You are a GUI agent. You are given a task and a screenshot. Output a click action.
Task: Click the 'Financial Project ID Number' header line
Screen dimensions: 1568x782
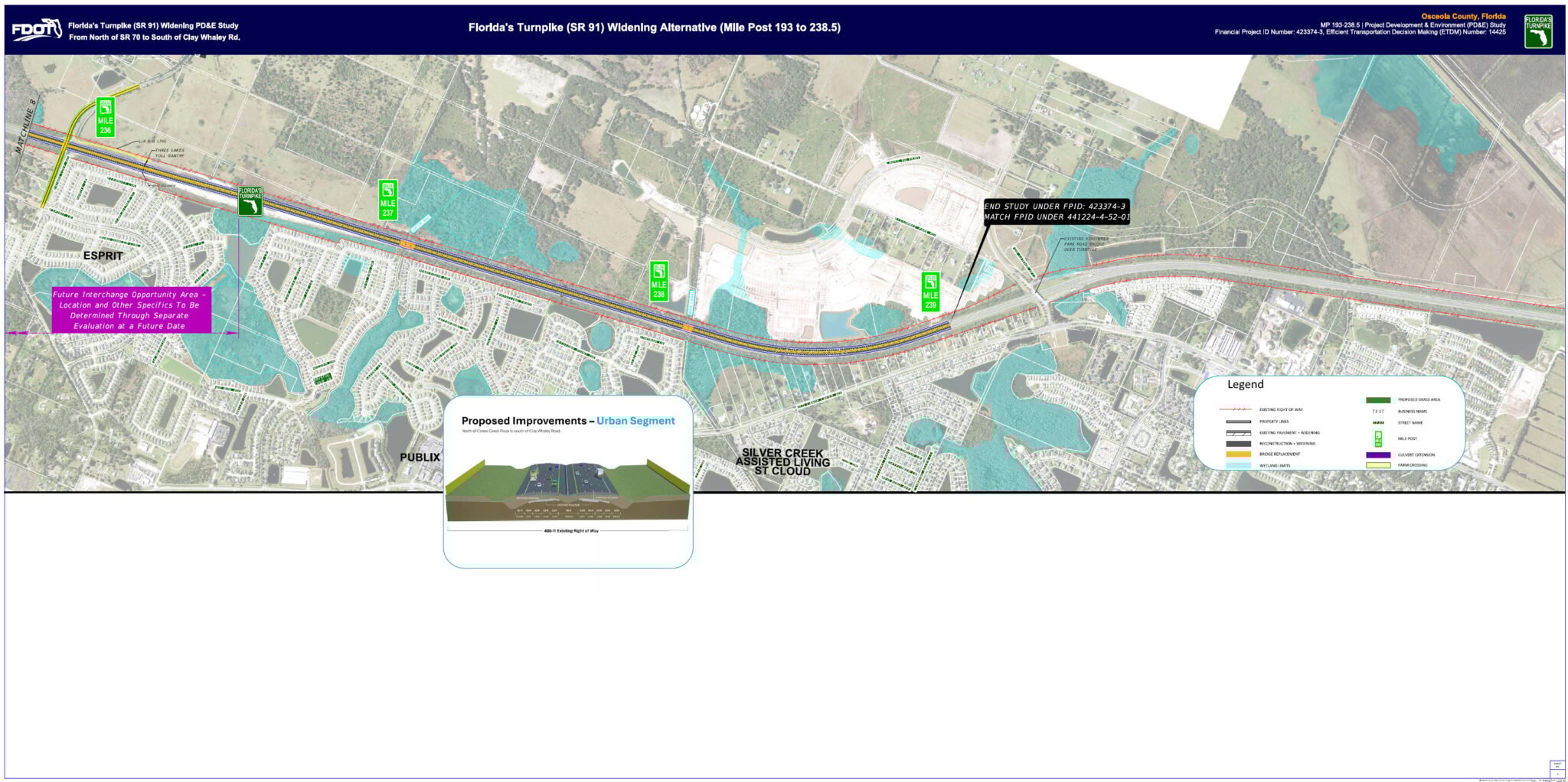click(1361, 32)
